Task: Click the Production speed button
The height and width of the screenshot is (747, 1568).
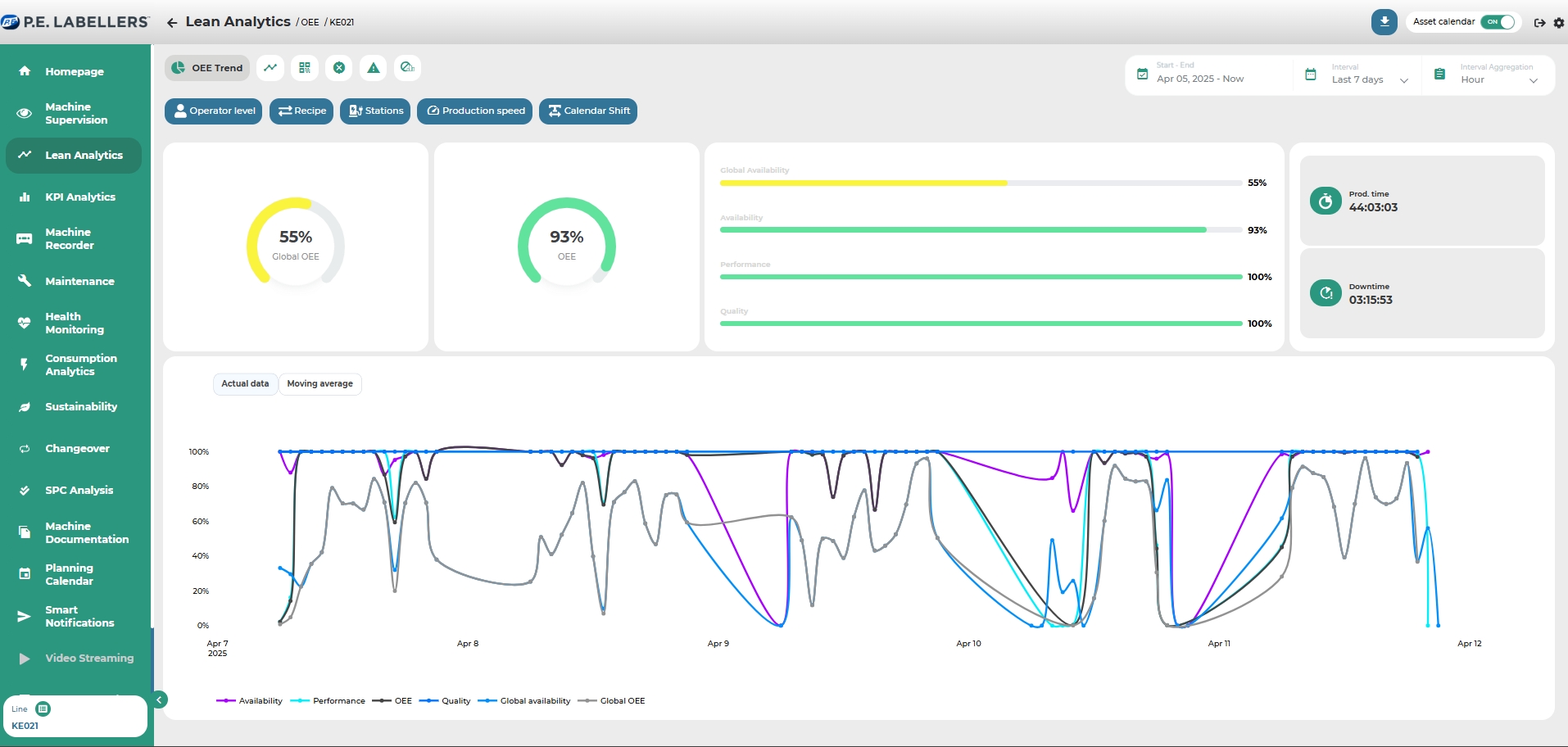Action: (x=475, y=111)
